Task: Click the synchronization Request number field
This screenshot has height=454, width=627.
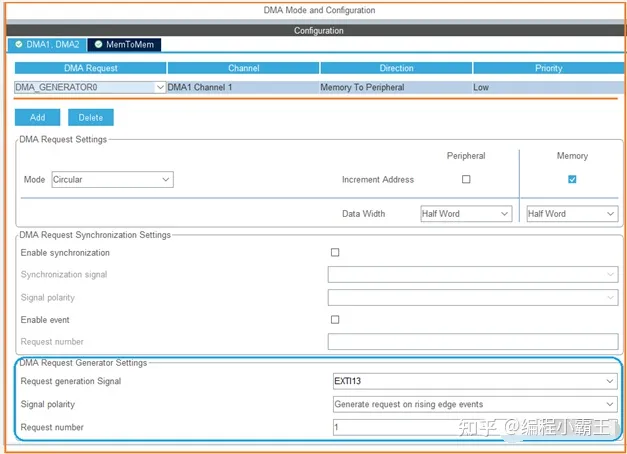Action: (x=473, y=342)
